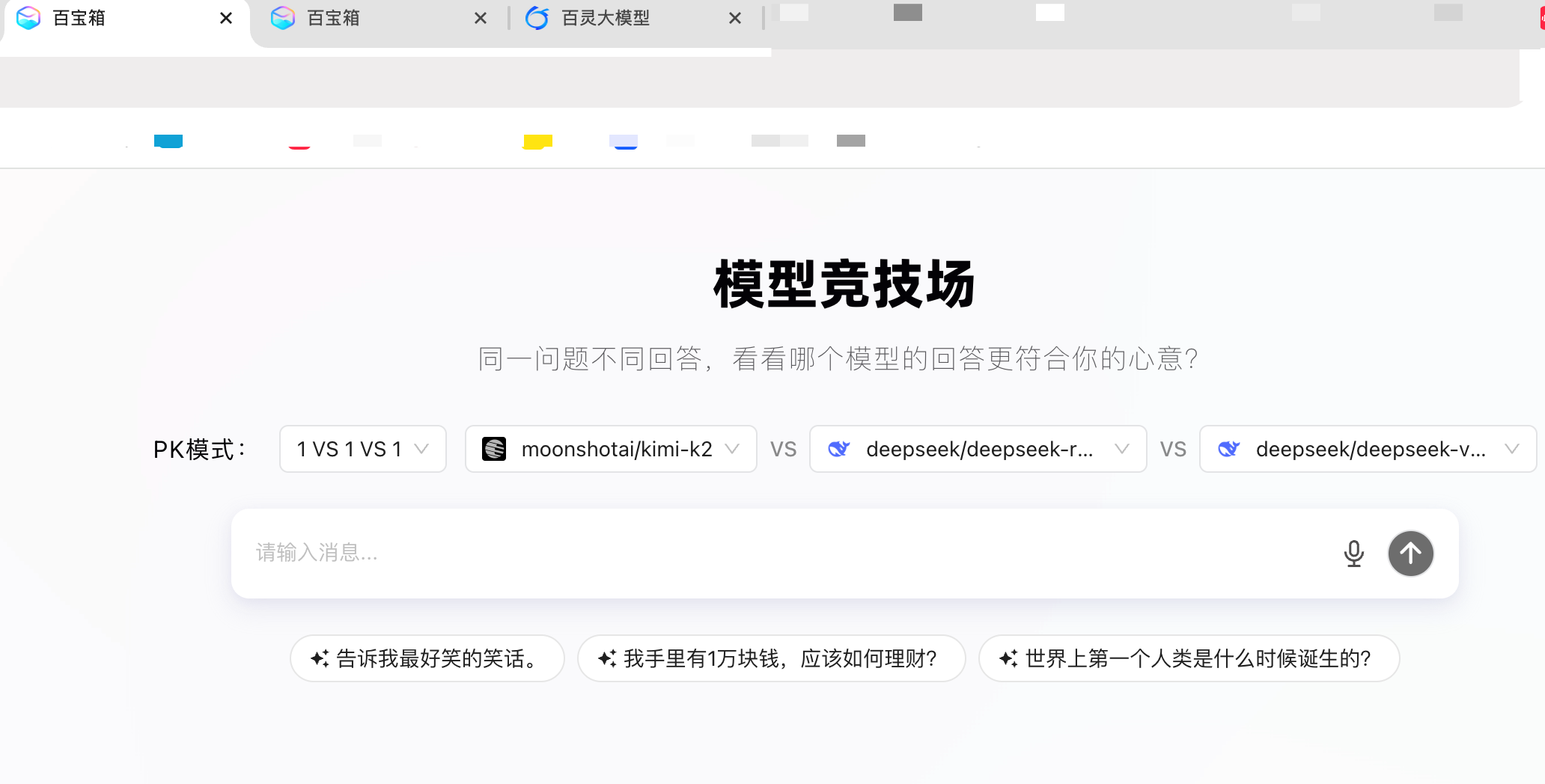Choose the 我手里有1万块钱 finance suggestion
The image size is (1545, 784).
(779, 658)
